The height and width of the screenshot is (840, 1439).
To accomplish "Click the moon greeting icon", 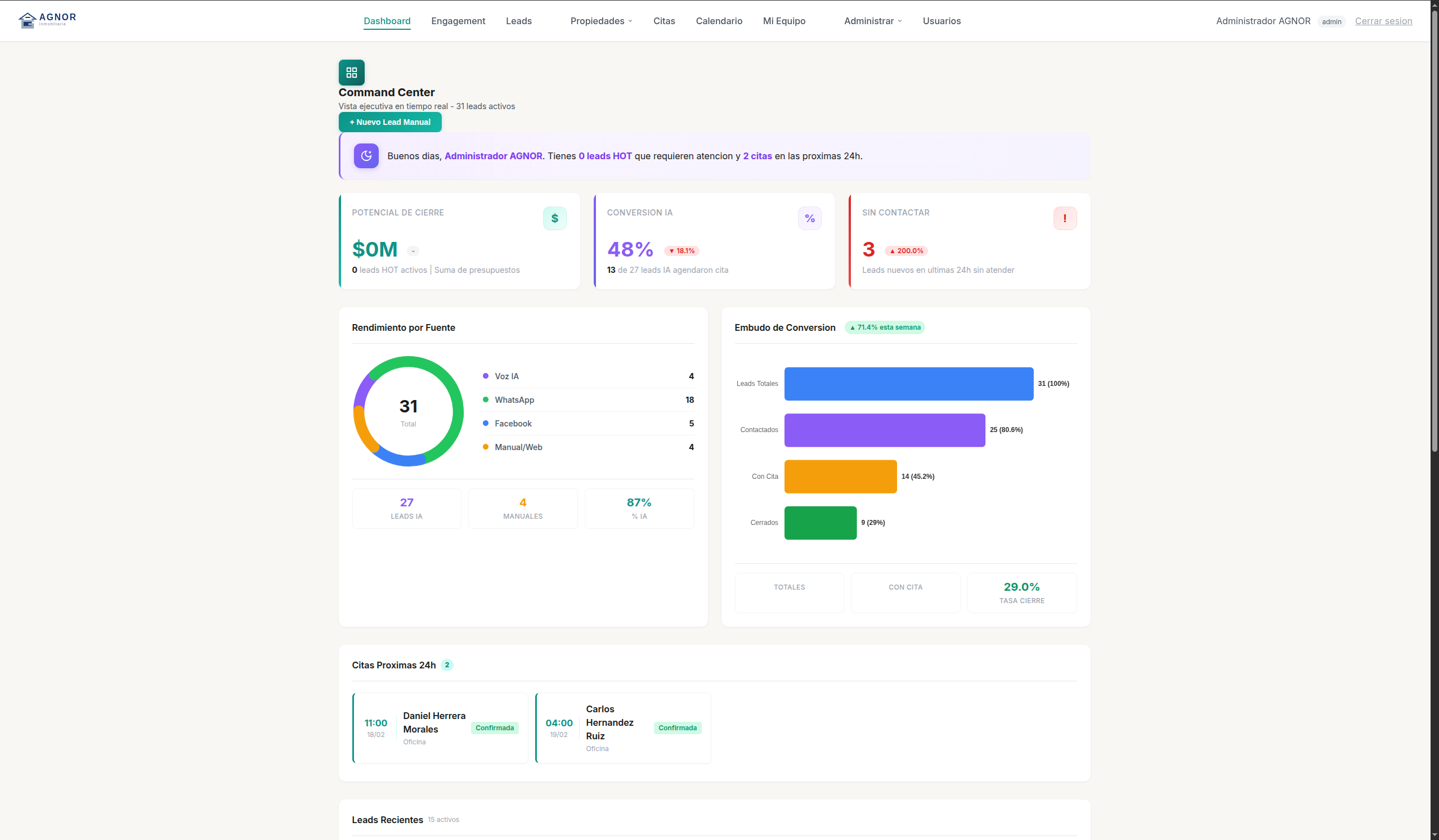I will 366,156.
